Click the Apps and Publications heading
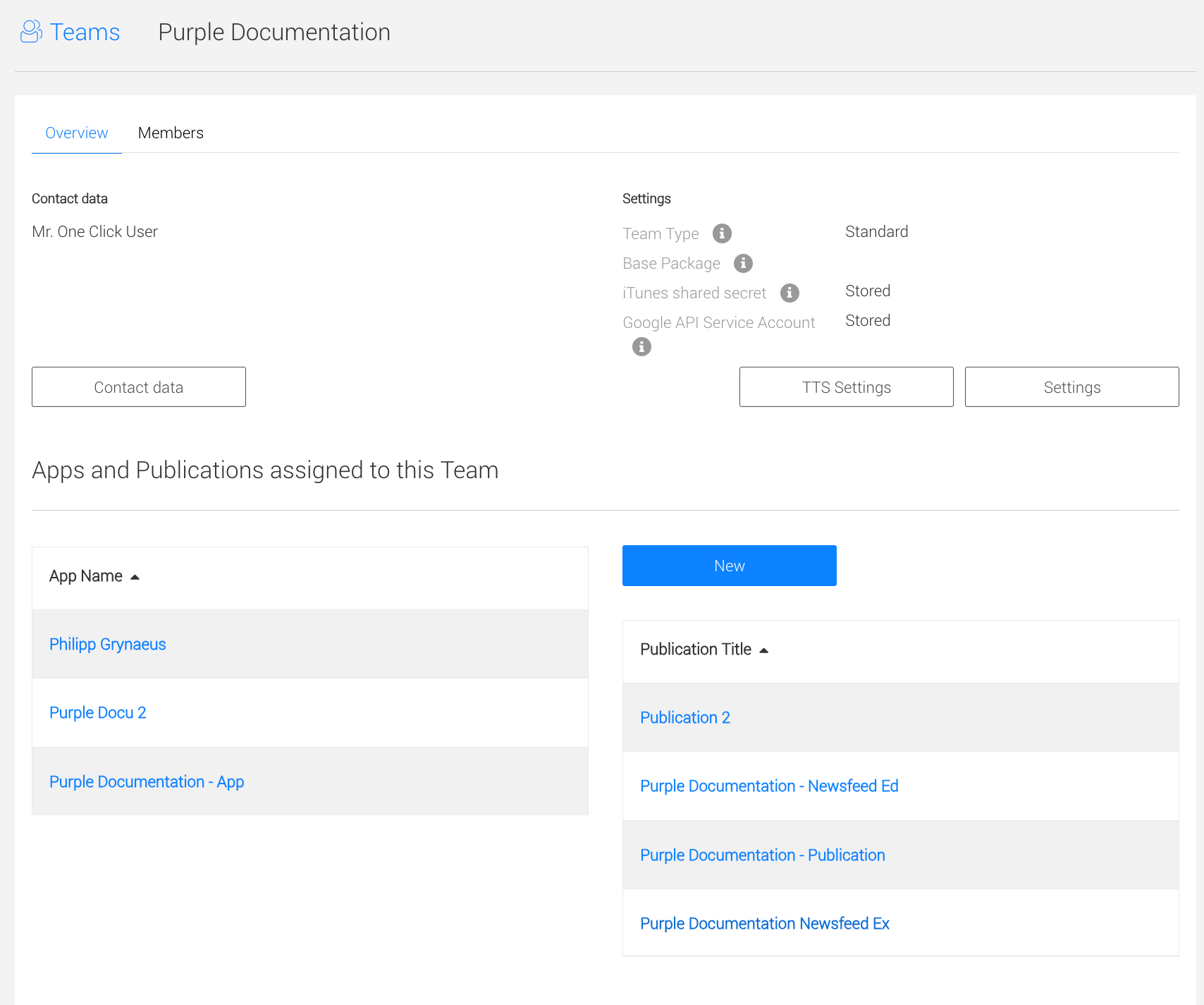This screenshot has width=1204, height=1005. [265, 470]
